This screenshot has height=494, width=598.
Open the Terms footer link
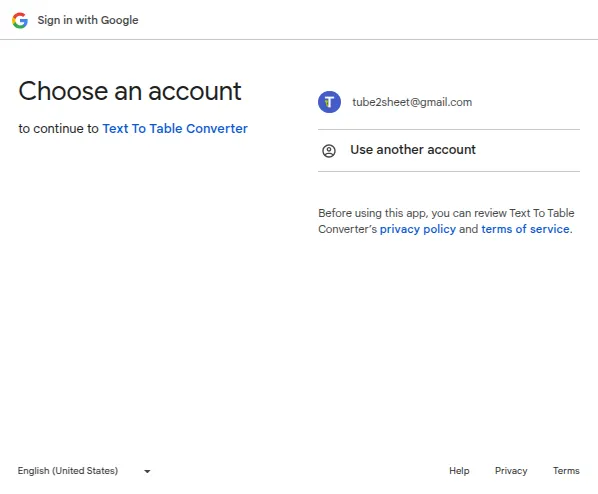tap(566, 471)
